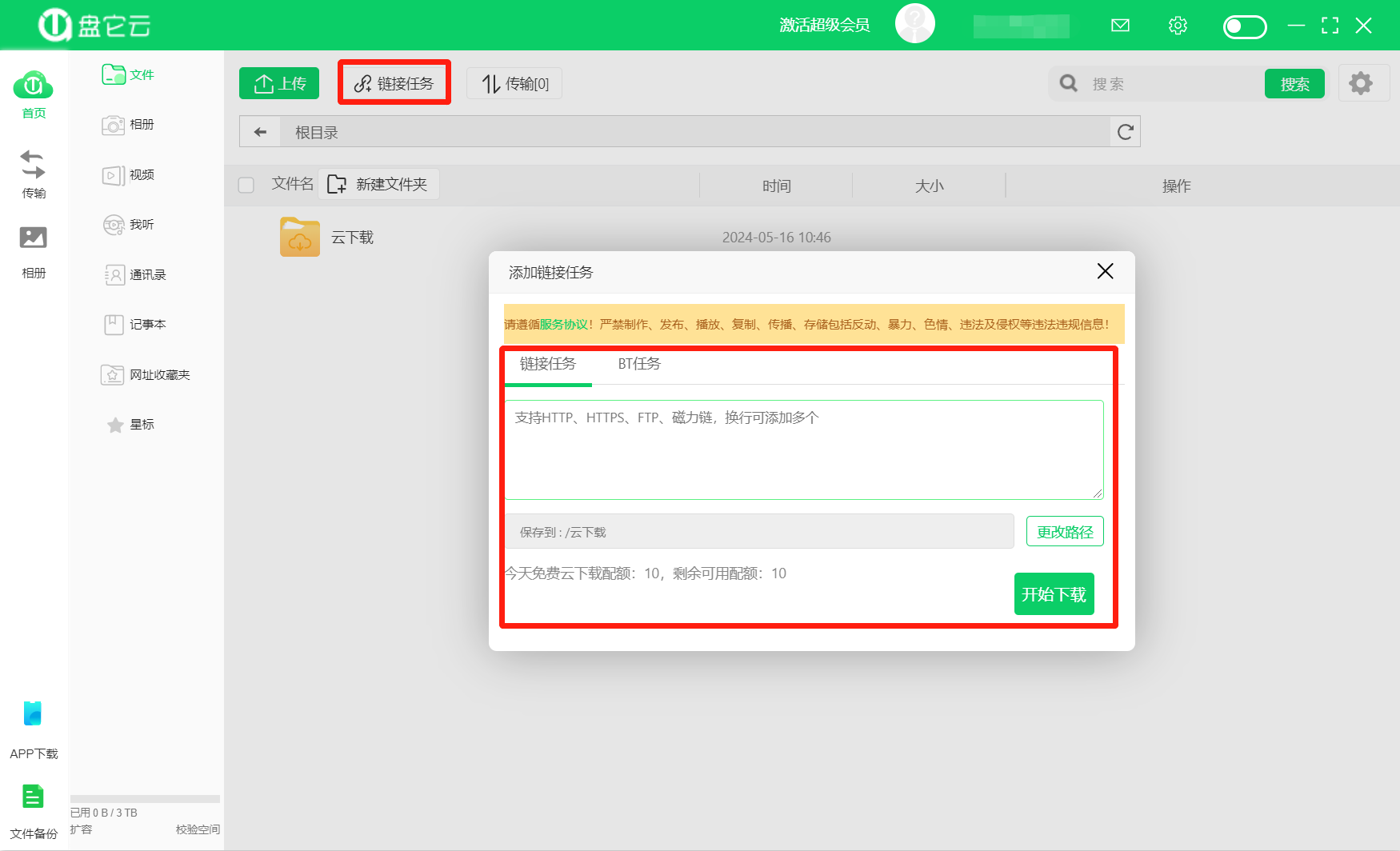Click the magnifier icon in search box
1400x851 pixels.
1069,83
